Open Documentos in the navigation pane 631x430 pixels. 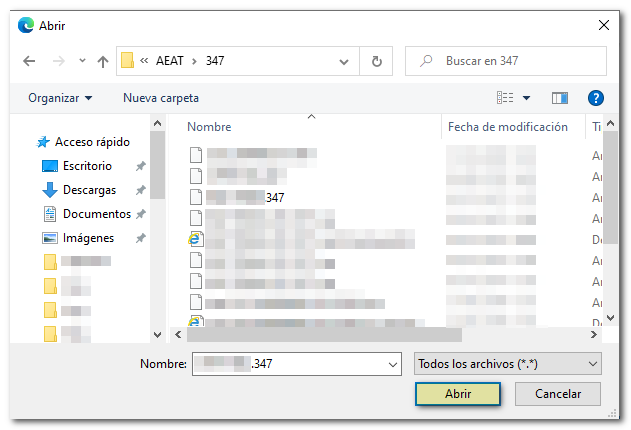pos(96,214)
